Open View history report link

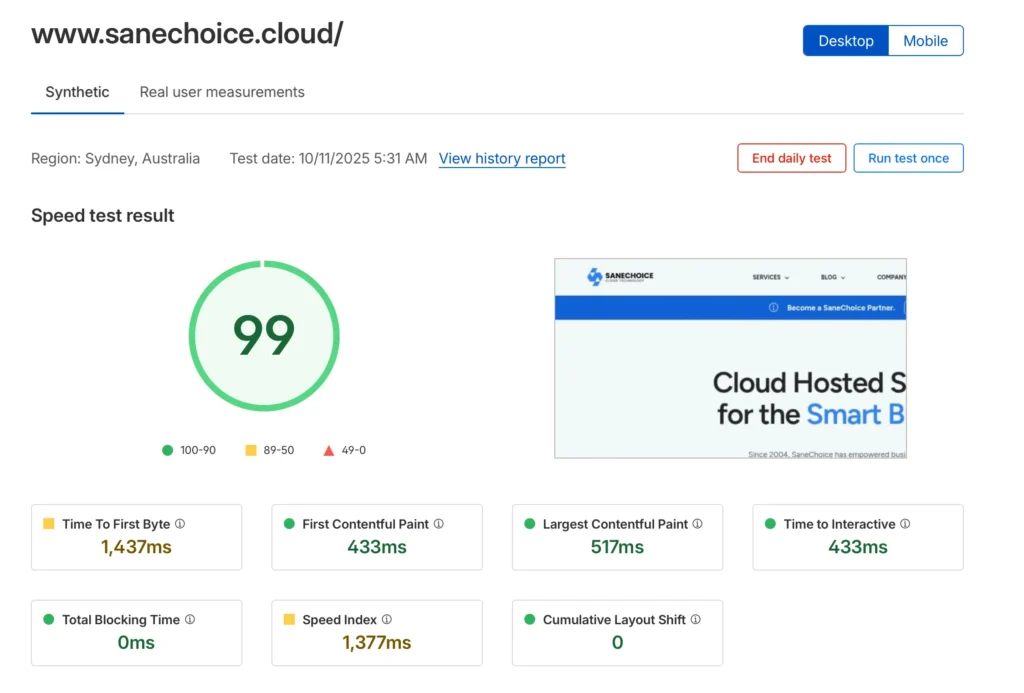[x=502, y=159]
